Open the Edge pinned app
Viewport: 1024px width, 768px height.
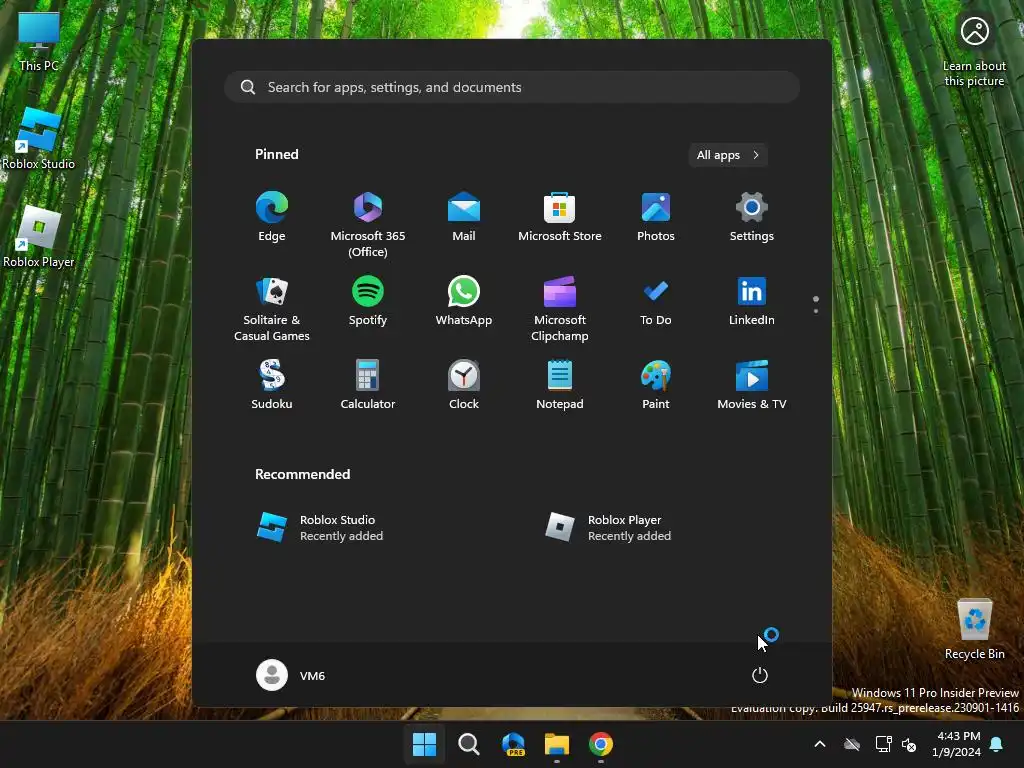click(272, 217)
